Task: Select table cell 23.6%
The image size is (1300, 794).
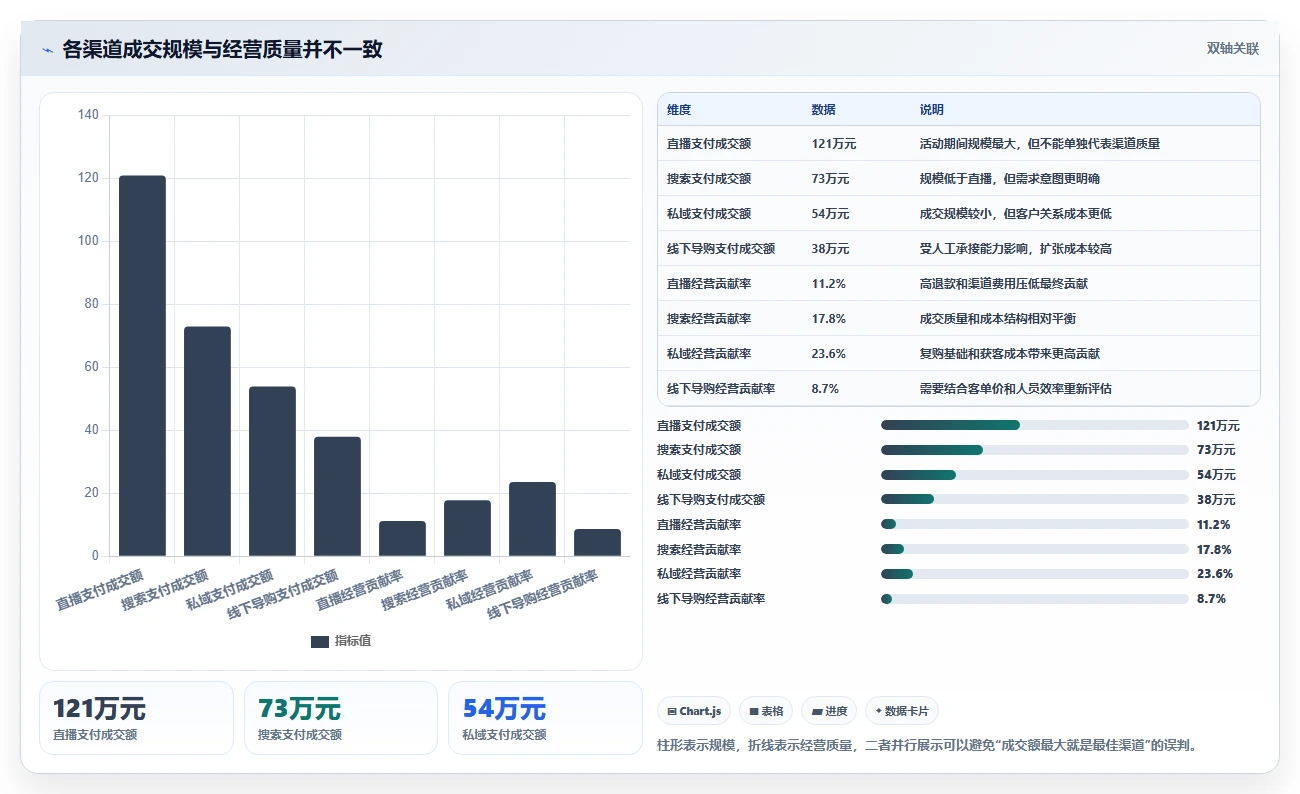Action: tap(829, 354)
